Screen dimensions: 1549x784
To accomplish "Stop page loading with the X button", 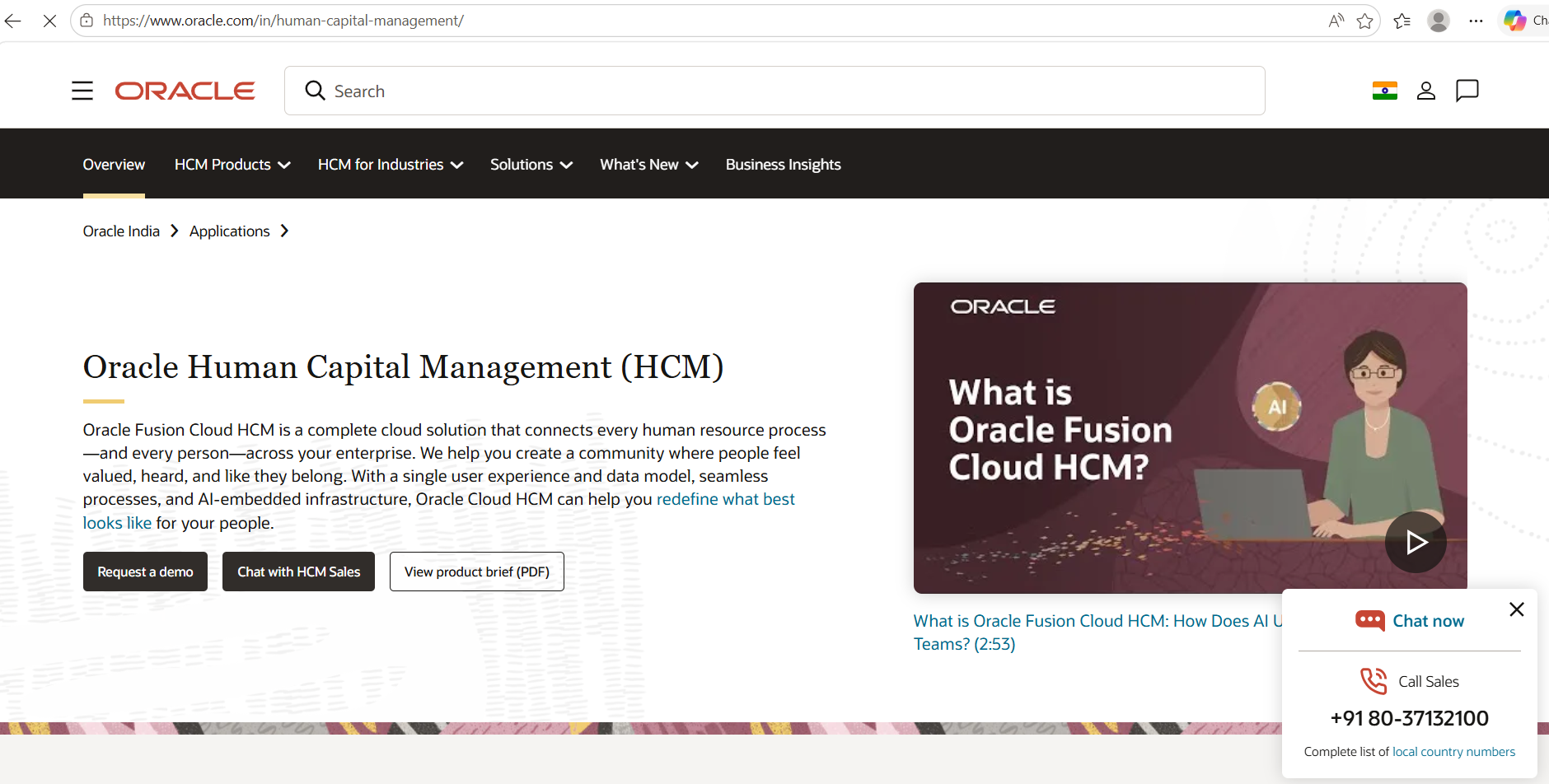I will (49, 21).
